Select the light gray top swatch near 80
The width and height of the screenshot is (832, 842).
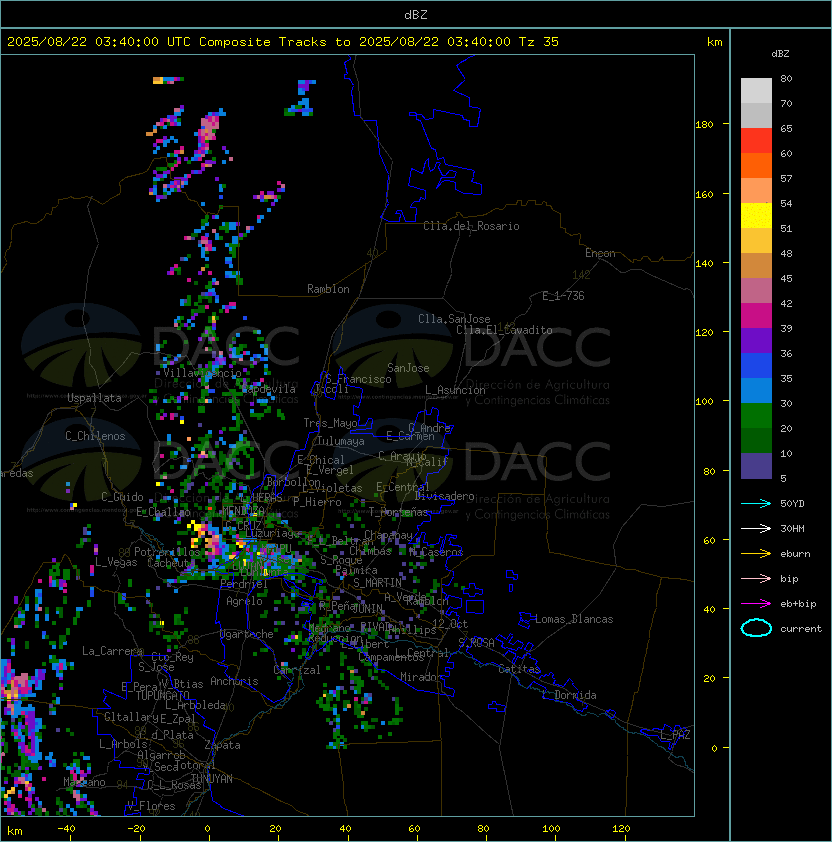[756, 91]
